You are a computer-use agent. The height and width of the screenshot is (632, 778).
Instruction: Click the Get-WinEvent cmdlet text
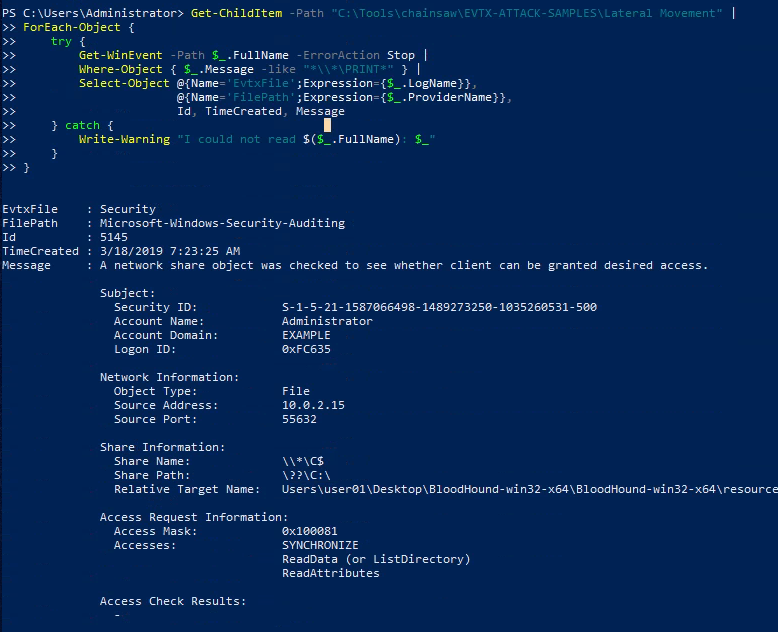click(x=121, y=55)
